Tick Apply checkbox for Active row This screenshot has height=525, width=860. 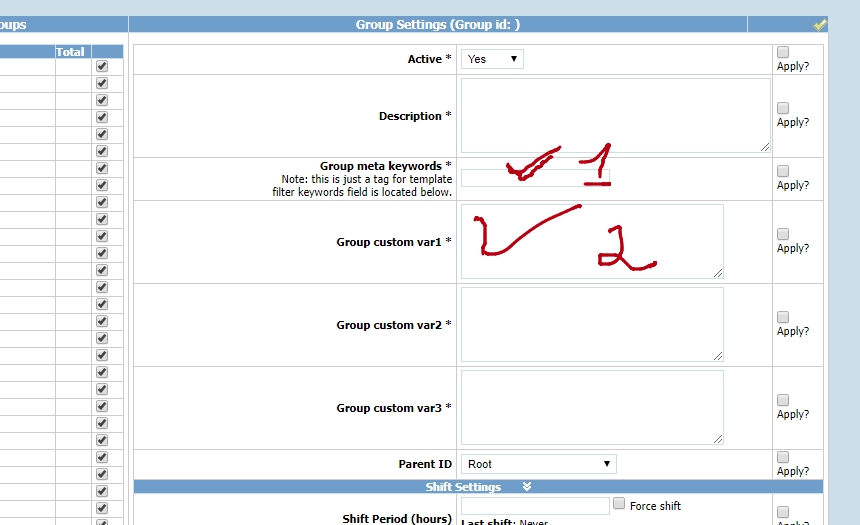[783, 52]
